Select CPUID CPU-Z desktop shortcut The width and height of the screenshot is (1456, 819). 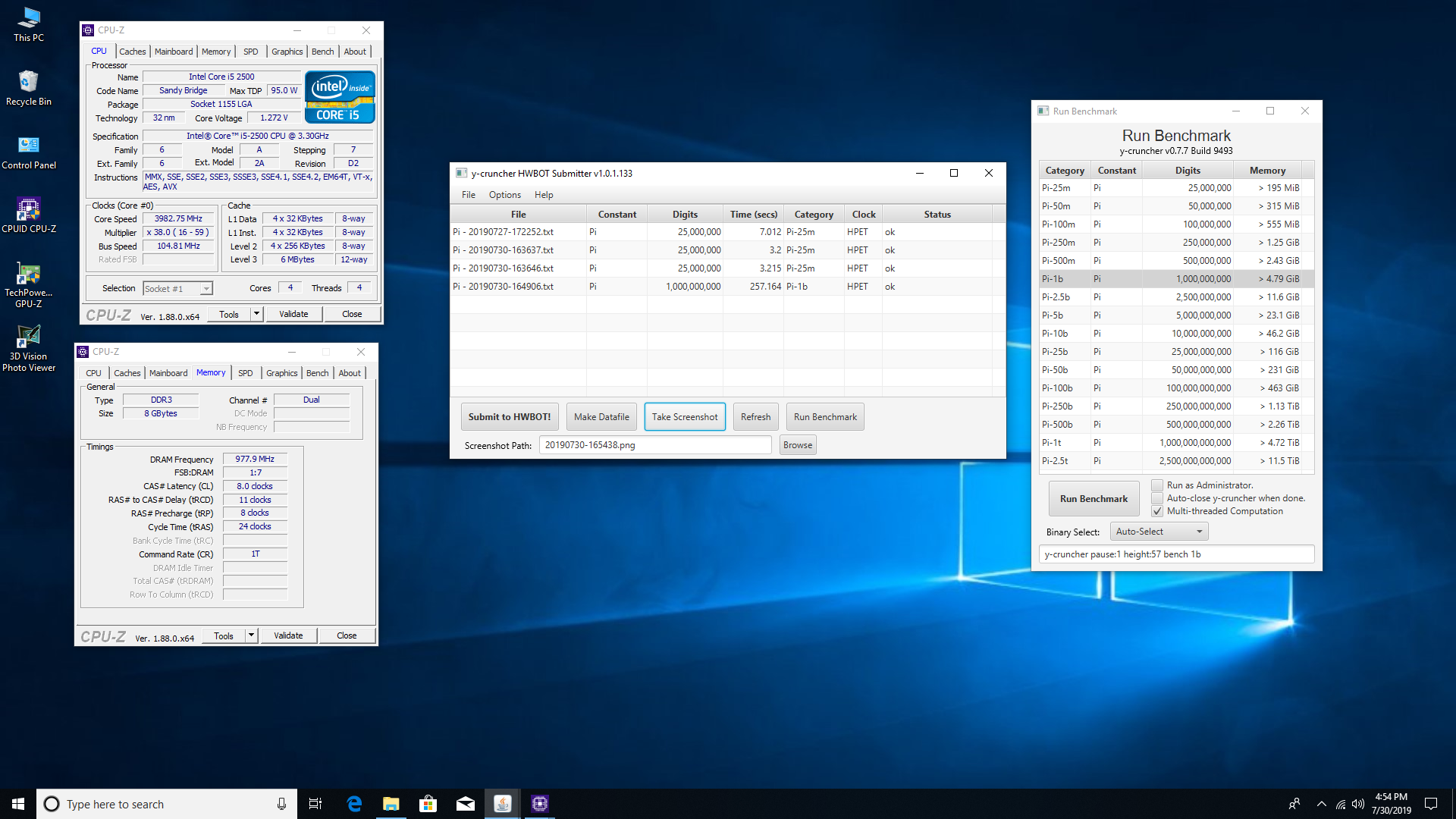[29, 215]
